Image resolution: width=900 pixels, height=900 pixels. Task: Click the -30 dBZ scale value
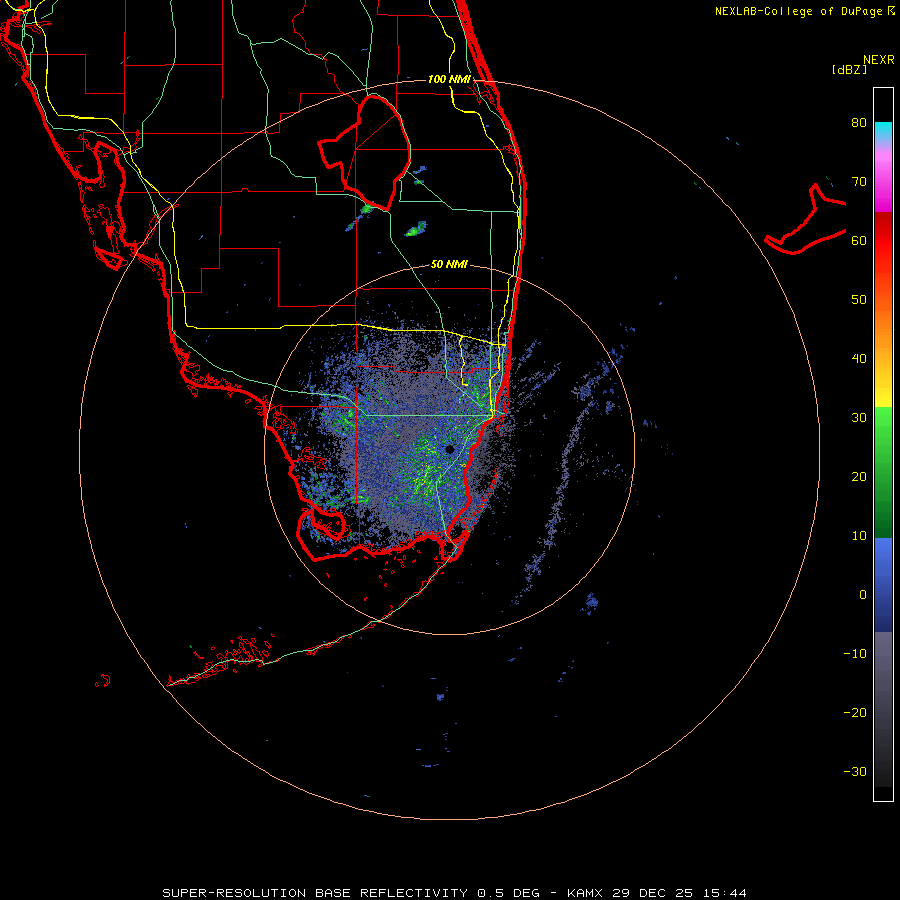click(x=855, y=771)
